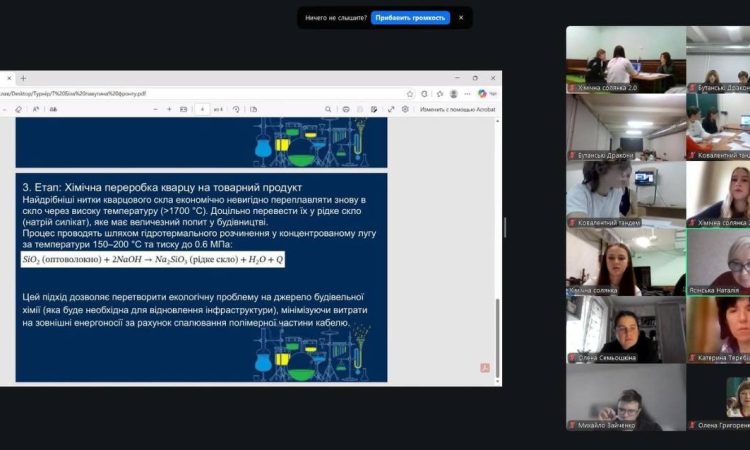
Task: Activate the PDF read aloud icon
Action: [36, 110]
